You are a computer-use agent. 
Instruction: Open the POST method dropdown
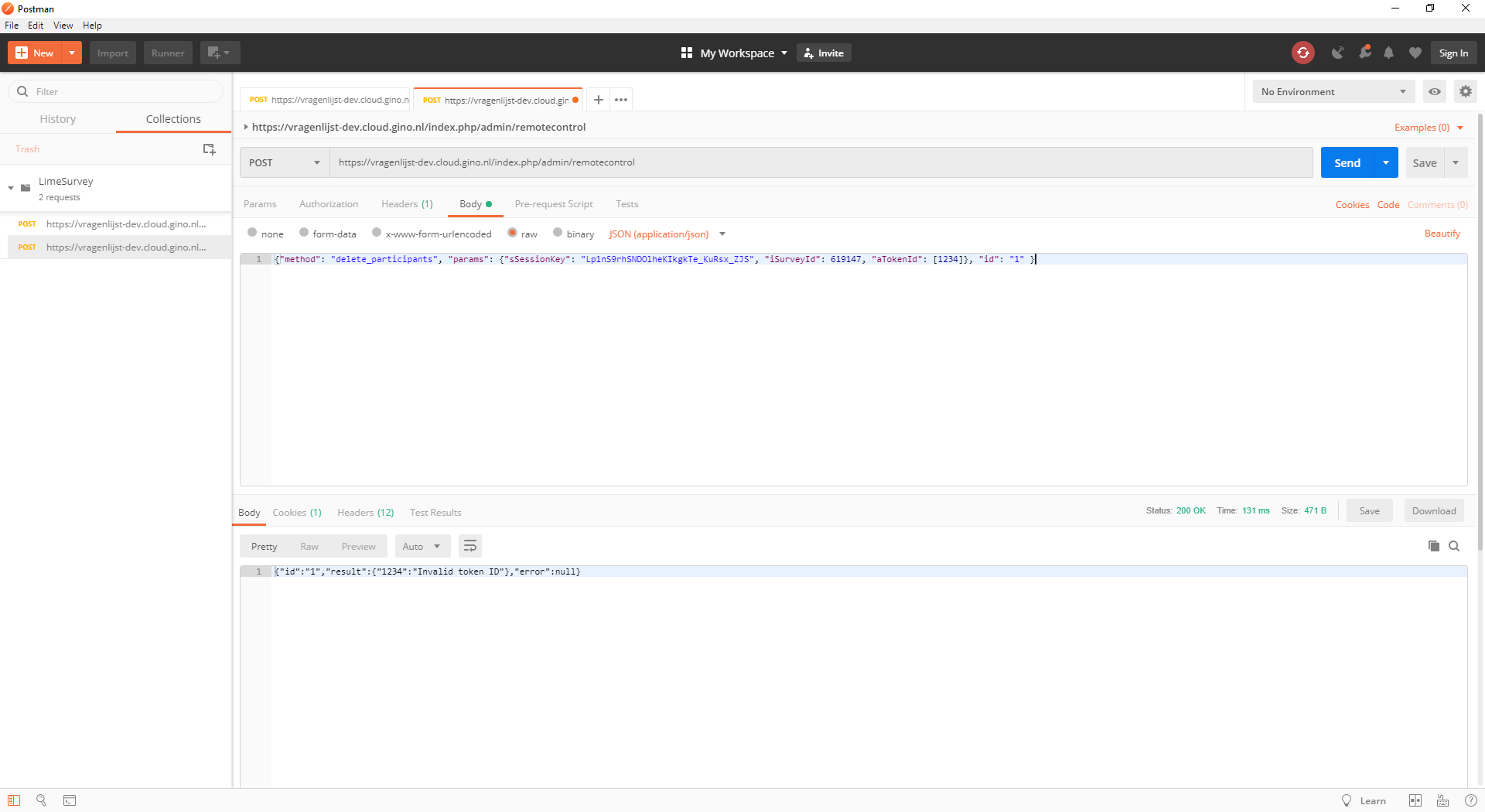(284, 162)
